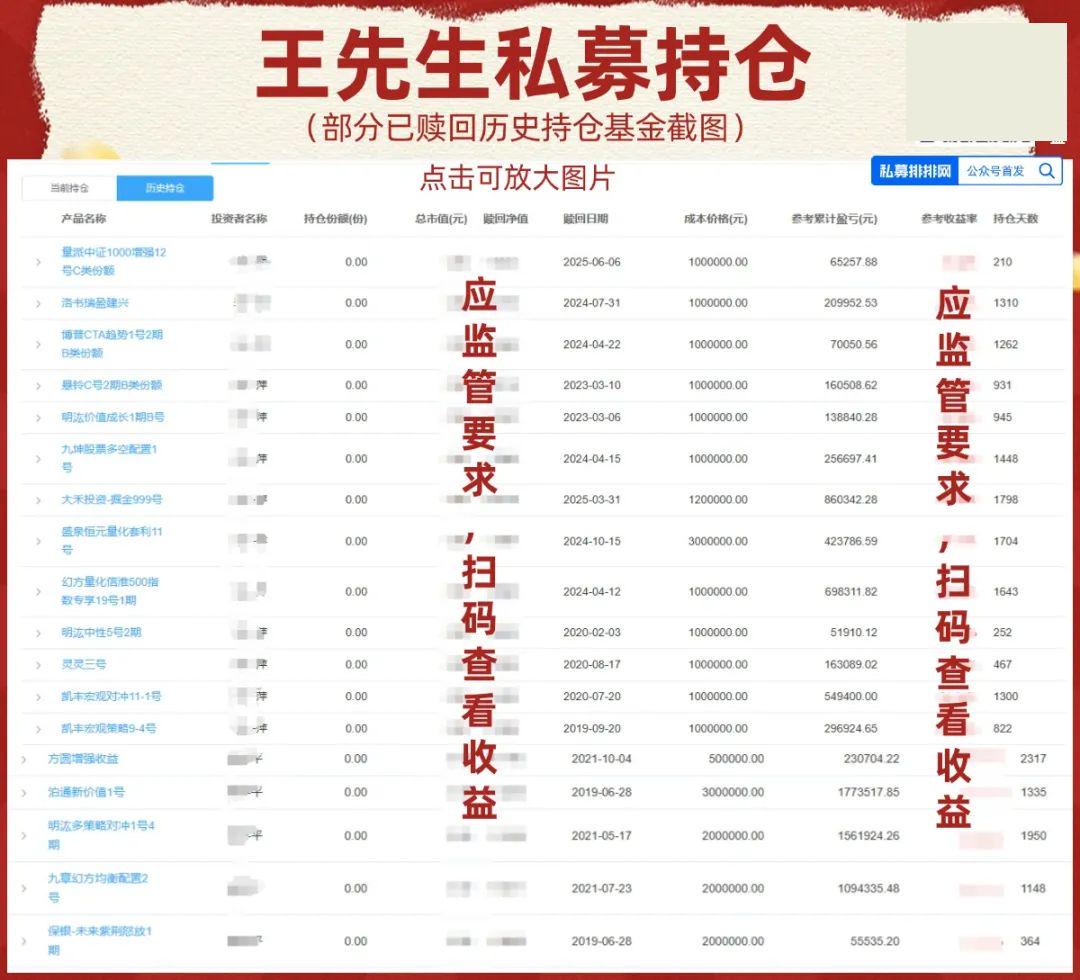Expand the 凯丰宏观对冲11-1号 row

(39, 697)
